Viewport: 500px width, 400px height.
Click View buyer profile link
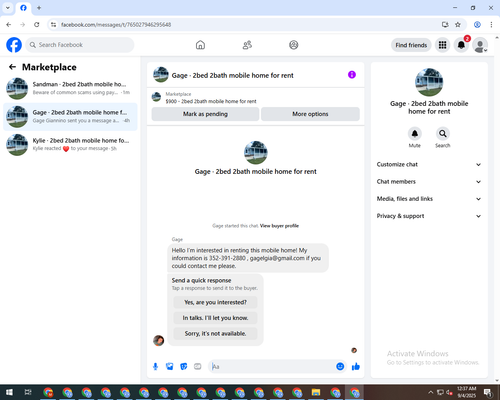pos(279,226)
